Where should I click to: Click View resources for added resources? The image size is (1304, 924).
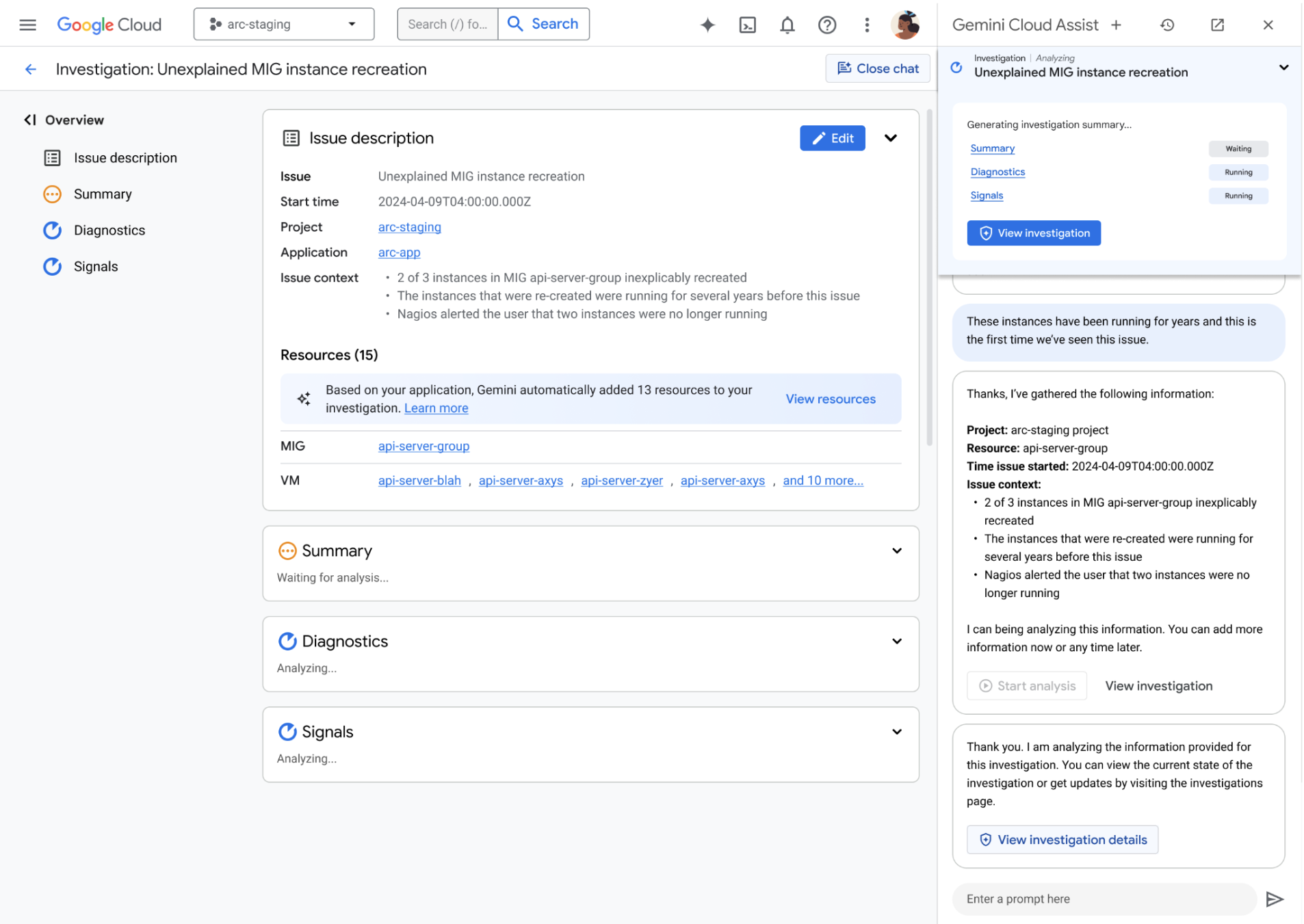coord(831,399)
